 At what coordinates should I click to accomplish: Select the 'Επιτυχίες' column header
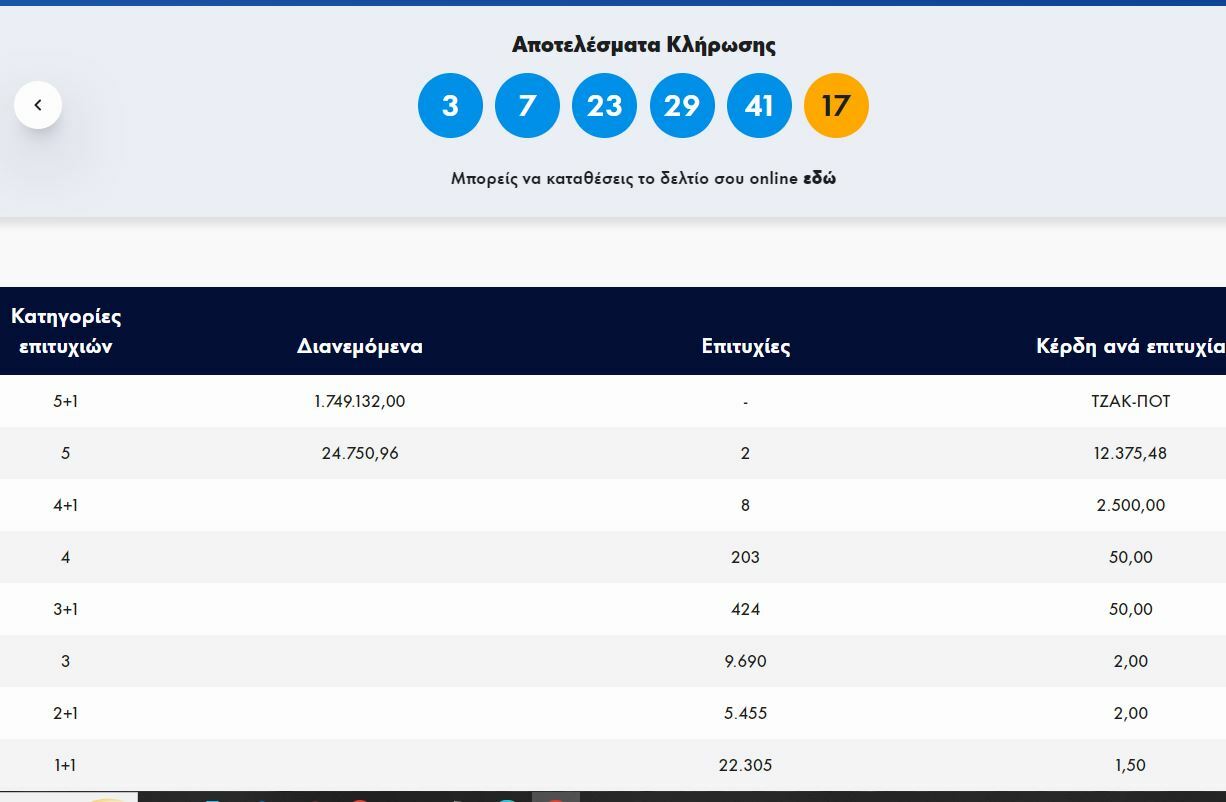(745, 347)
